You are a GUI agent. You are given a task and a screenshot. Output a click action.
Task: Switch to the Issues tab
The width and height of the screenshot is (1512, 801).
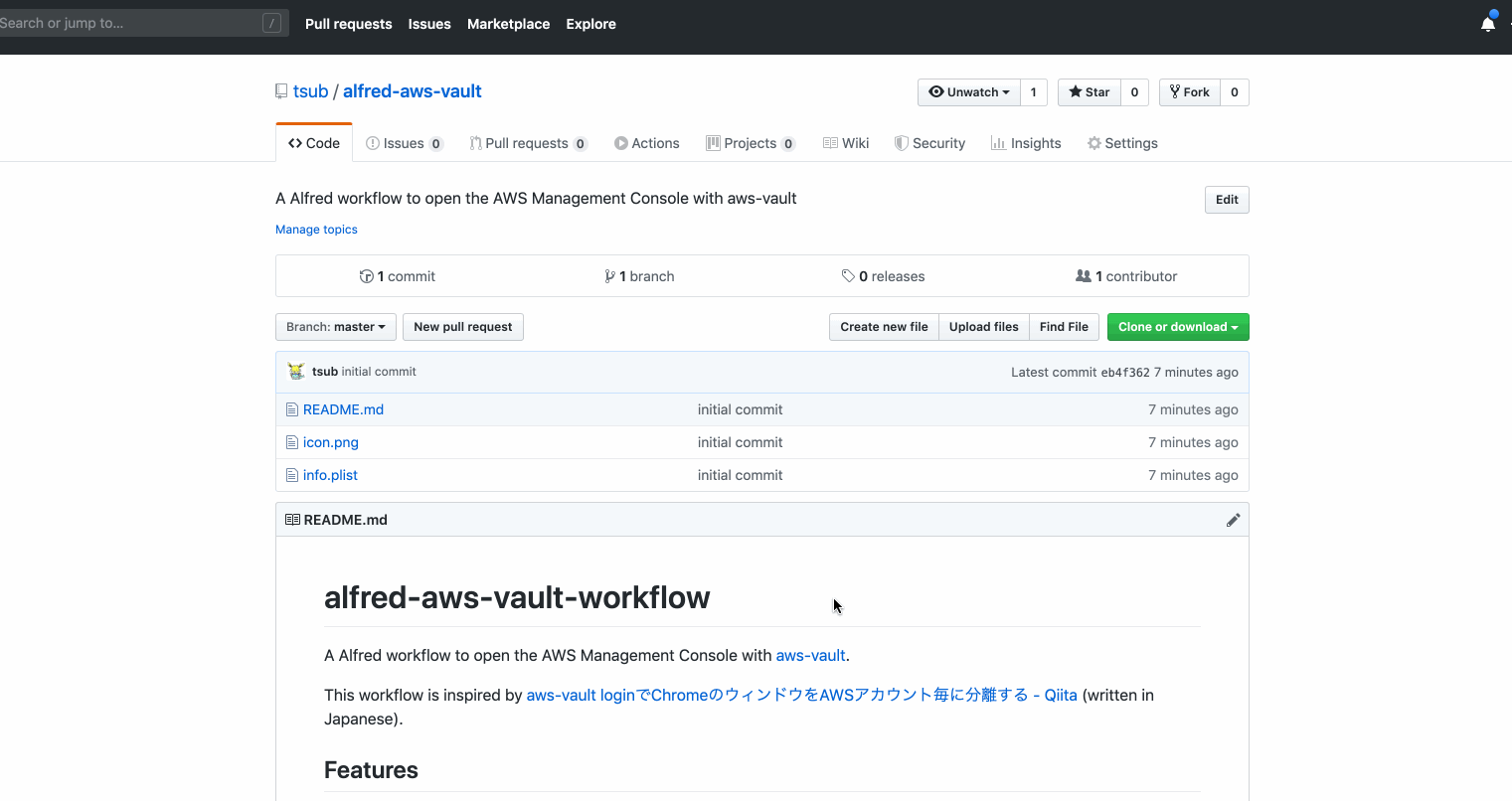point(404,143)
